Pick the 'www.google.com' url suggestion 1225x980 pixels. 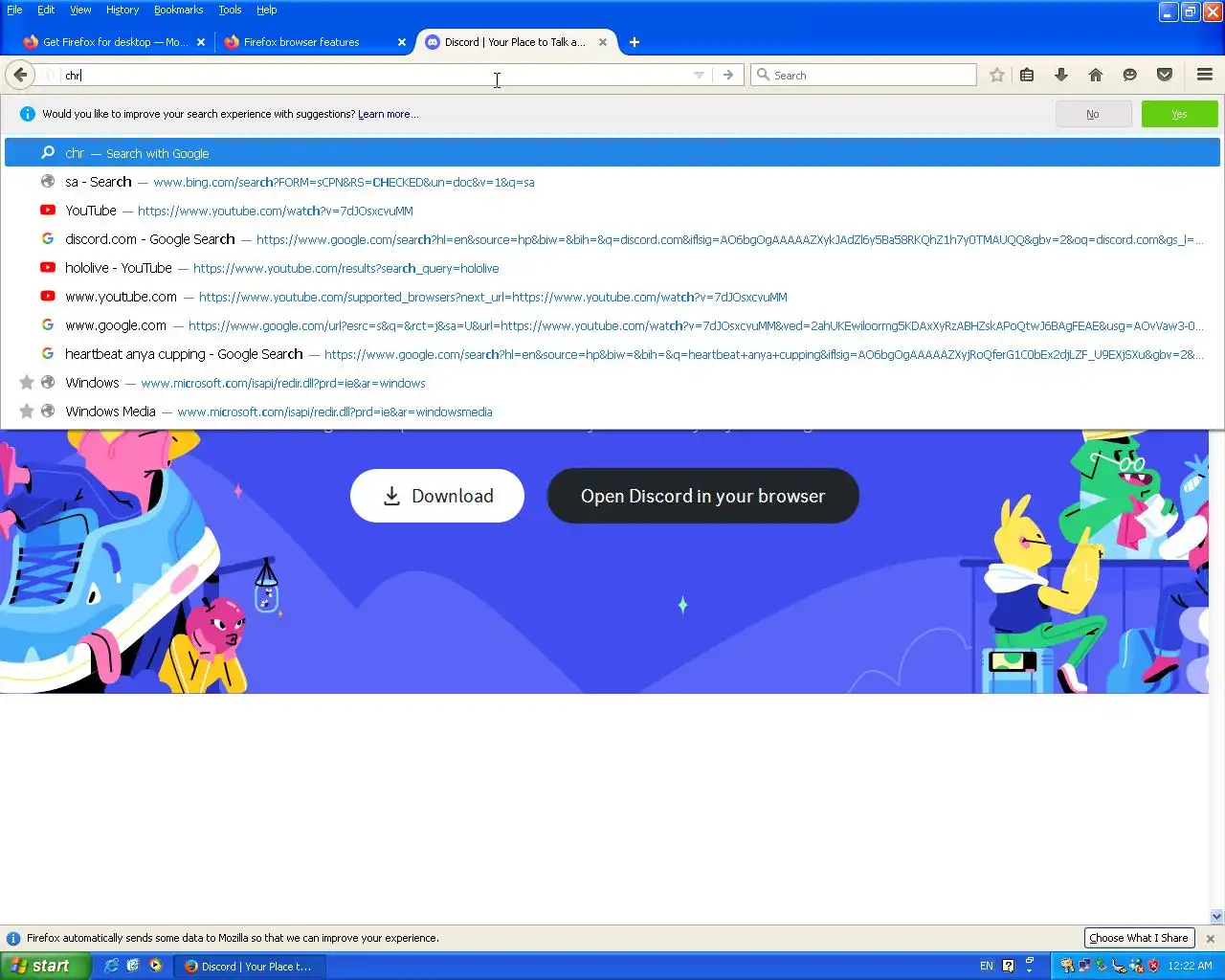[x=612, y=325]
